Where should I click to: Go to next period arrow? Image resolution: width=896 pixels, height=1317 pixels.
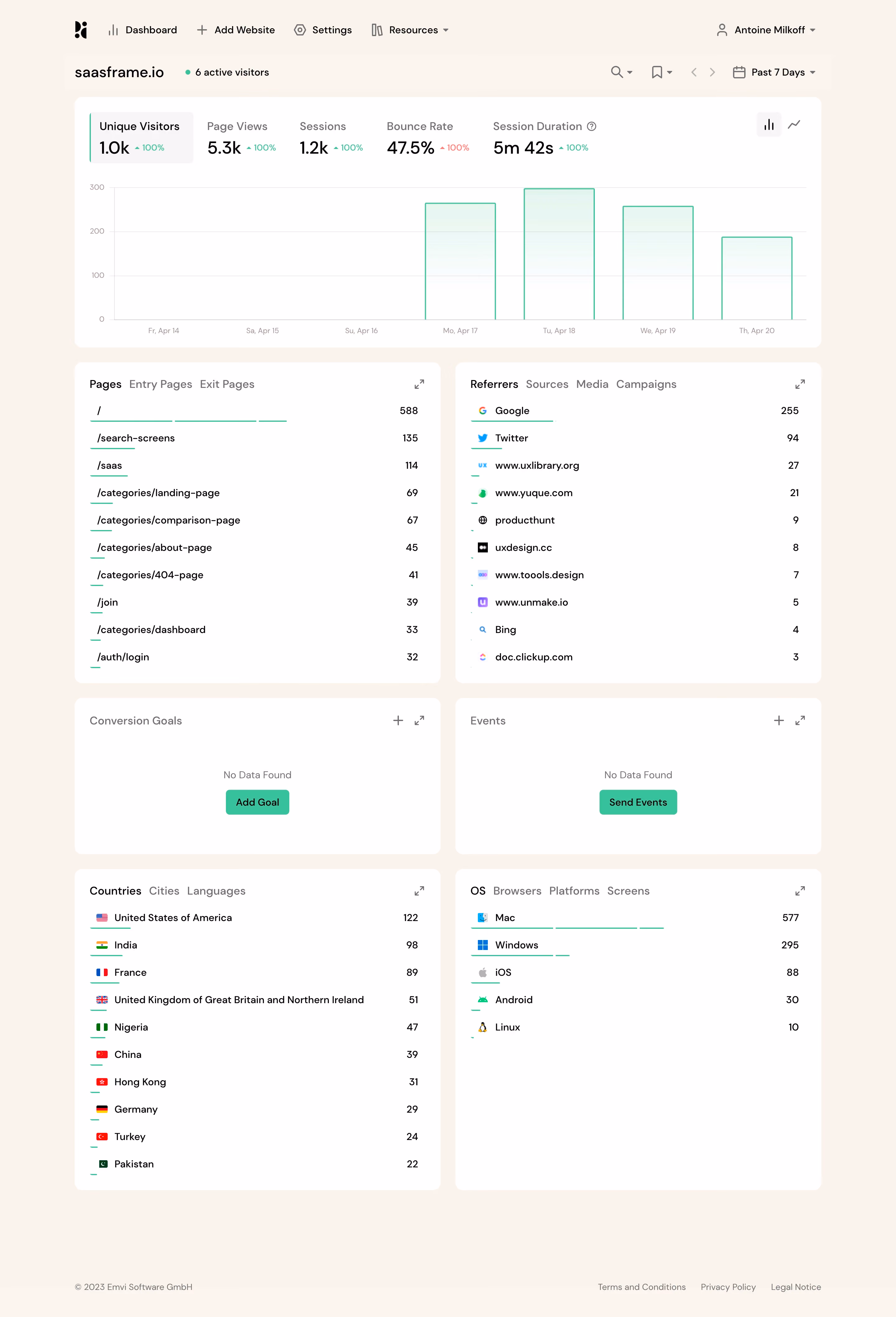[x=712, y=72]
